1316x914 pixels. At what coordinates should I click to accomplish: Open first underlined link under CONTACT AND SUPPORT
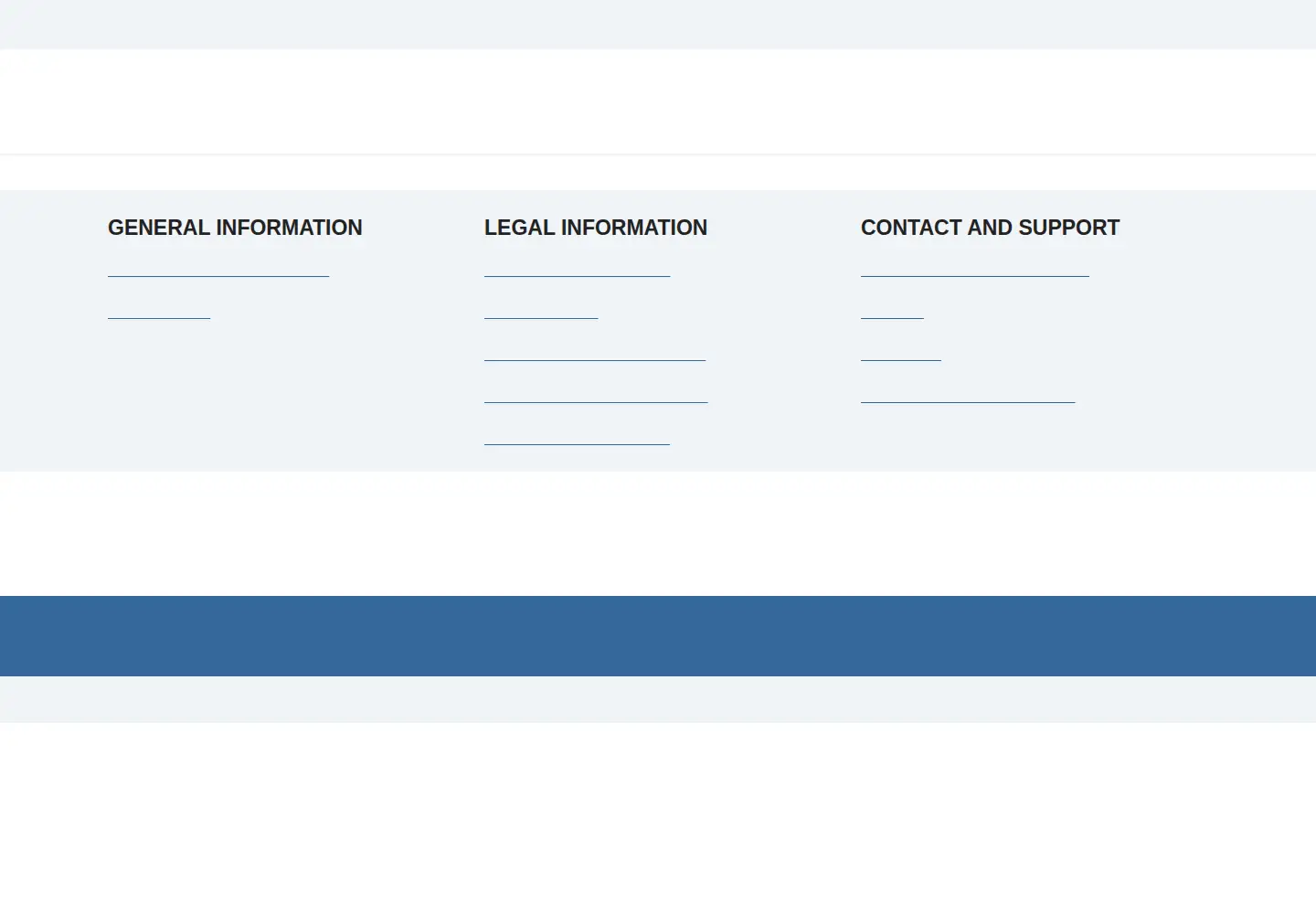(x=975, y=267)
